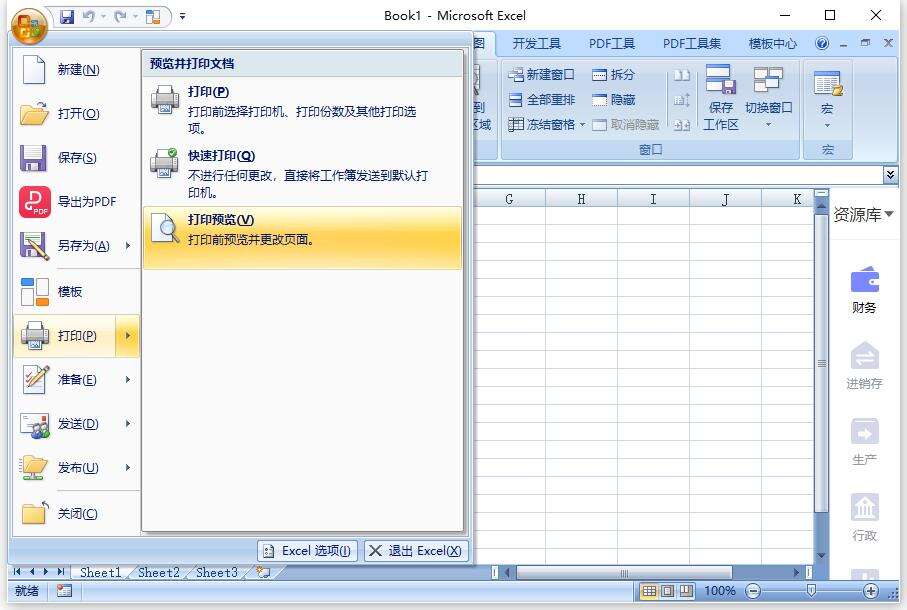Click the Redo icon in quick access toolbar
This screenshot has height=610, width=907.
pyautogui.click(x=120, y=17)
